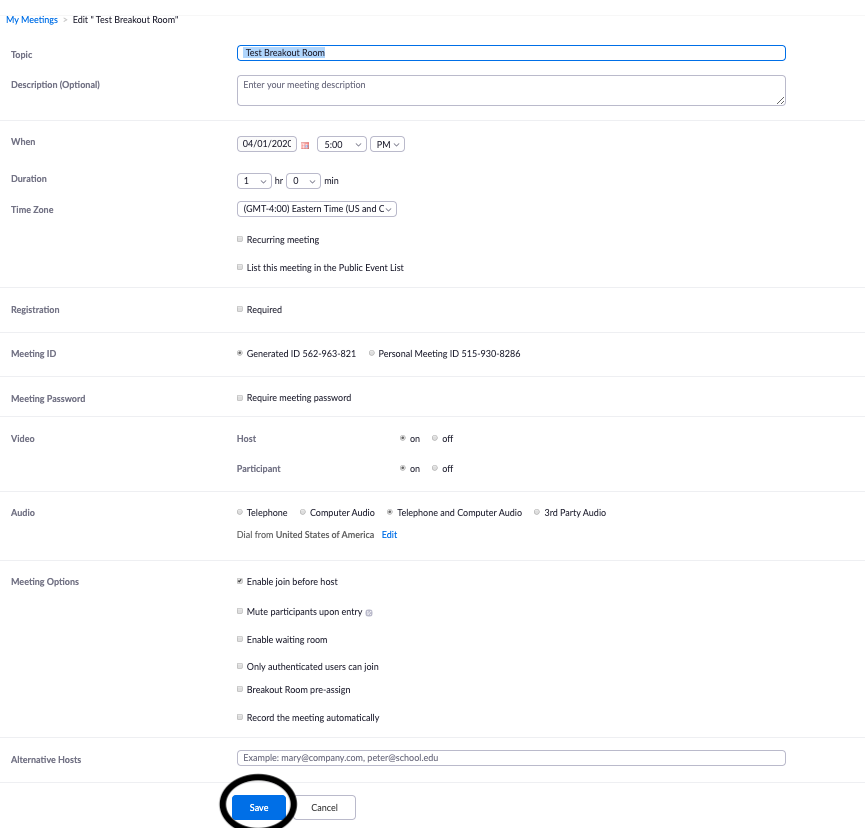Click the Meeting Options section label
This screenshot has height=828, width=865.
coord(45,581)
